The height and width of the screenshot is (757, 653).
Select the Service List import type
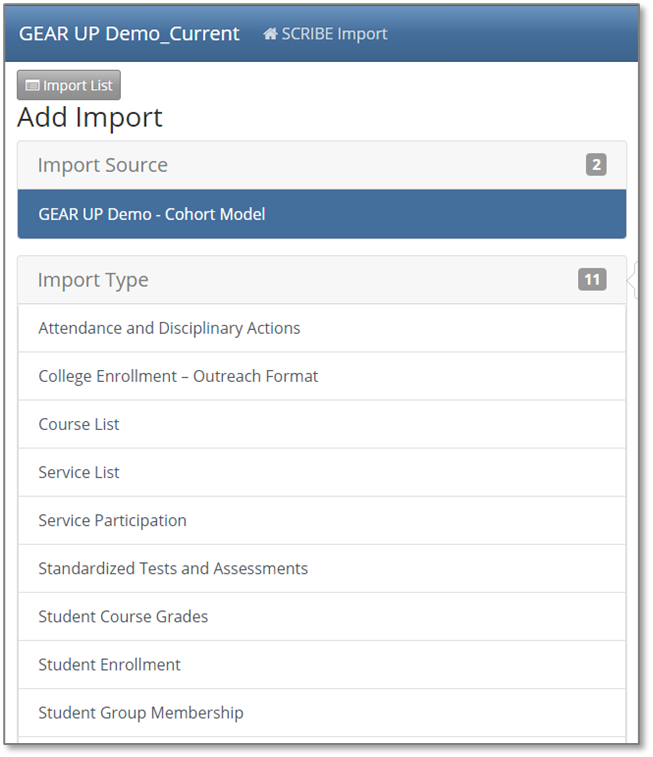(x=79, y=472)
